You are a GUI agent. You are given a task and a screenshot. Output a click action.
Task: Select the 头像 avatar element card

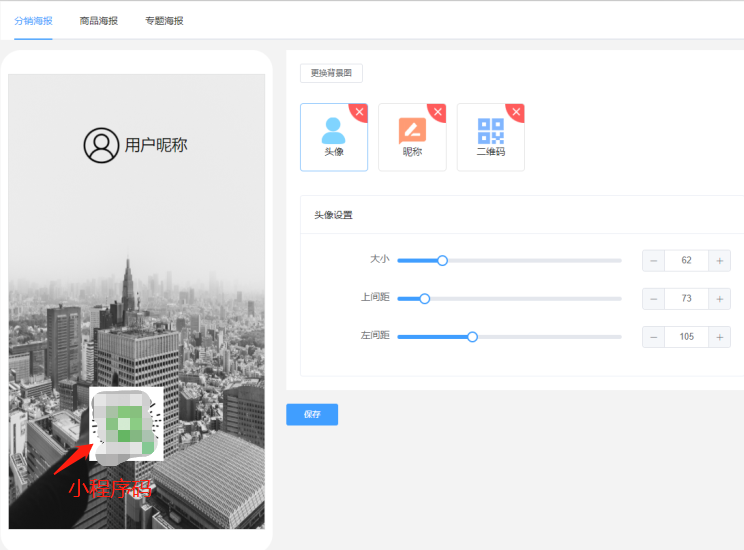(x=334, y=137)
